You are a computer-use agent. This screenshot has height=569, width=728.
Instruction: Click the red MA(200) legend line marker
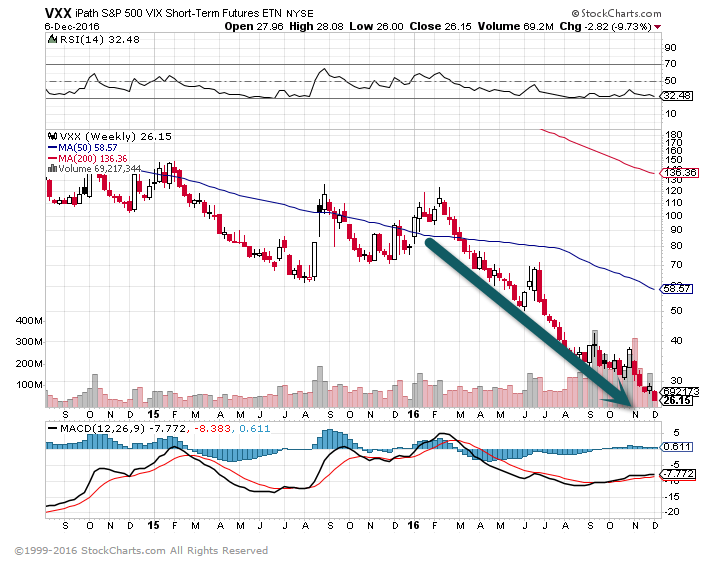click(x=52, y=158)
